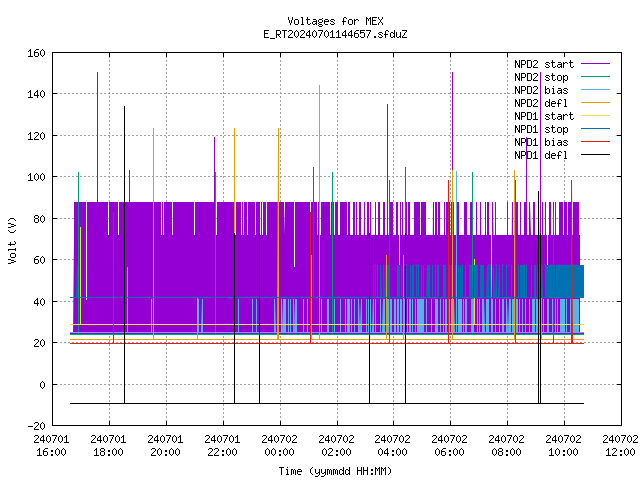Select the NPD1 defl legend label

click(x=541, y=155)
